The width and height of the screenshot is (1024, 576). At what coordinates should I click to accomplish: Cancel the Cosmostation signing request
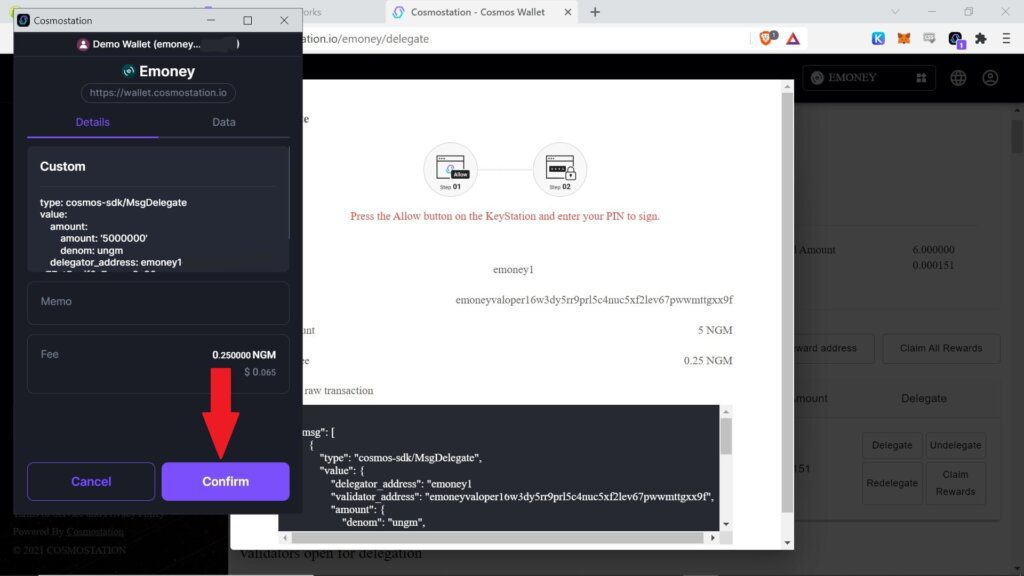(x=91, y=481)
